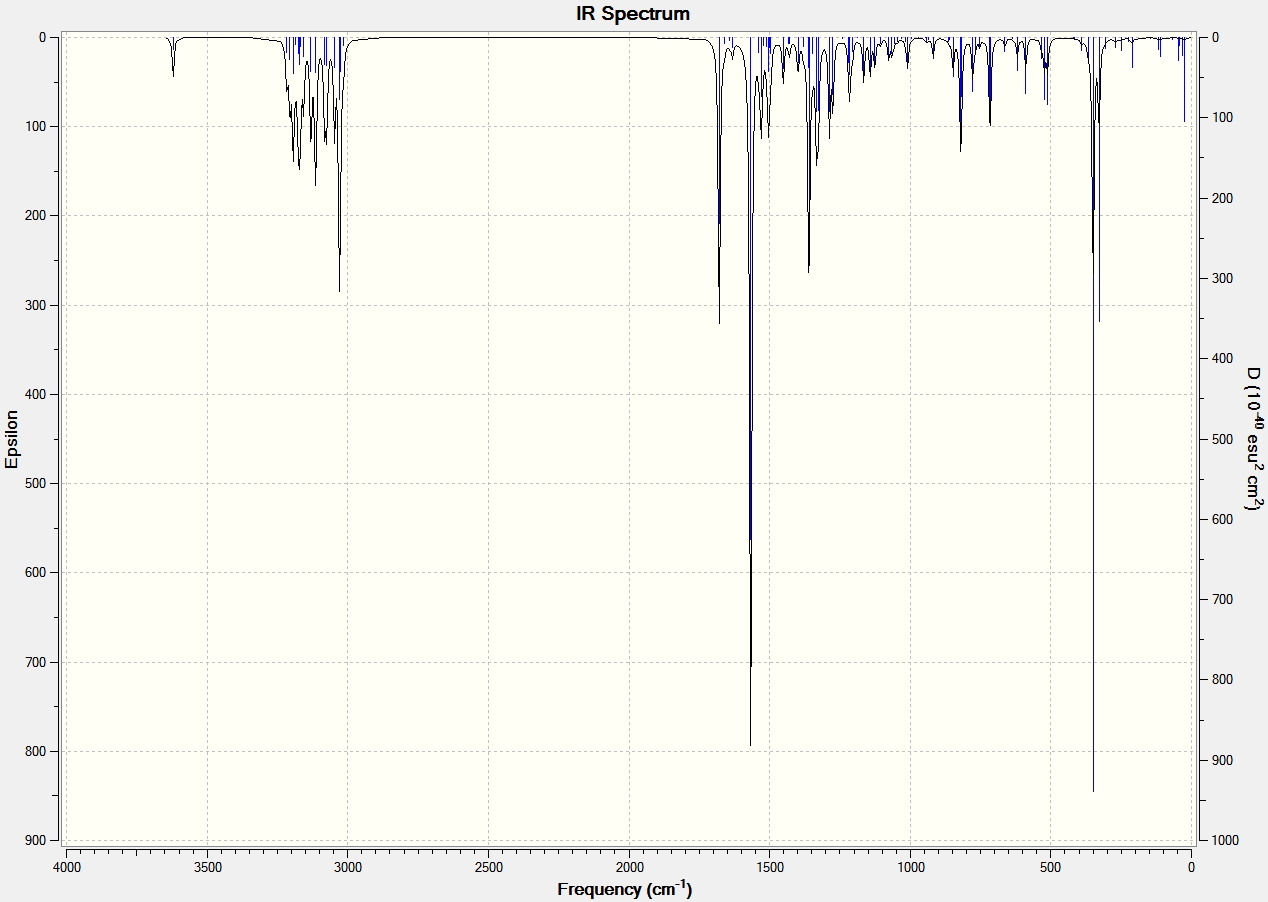Click the 2500 frequency axis tick label

[488, 867]
